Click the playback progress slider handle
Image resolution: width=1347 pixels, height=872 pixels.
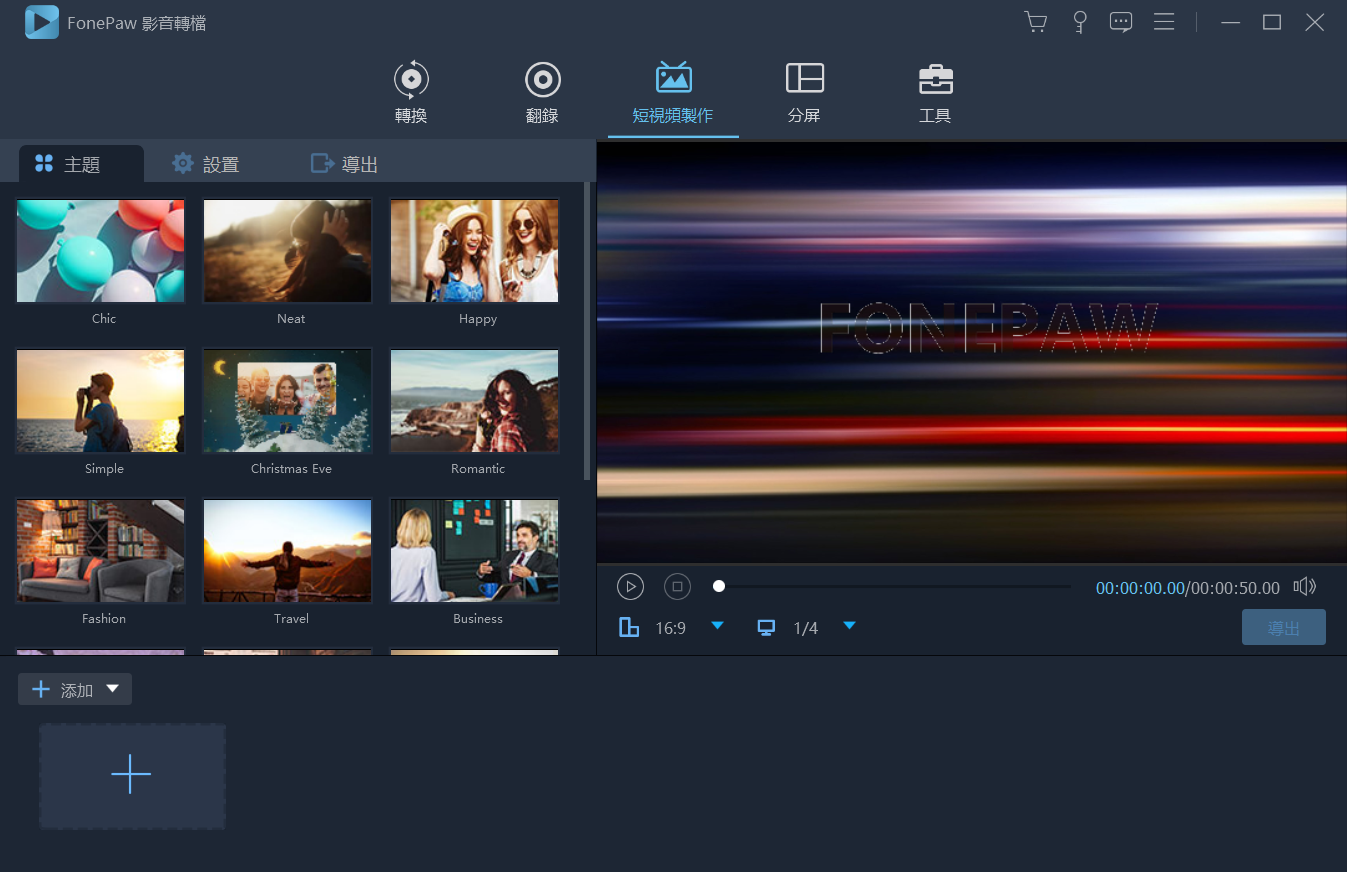[x=719, y=586]
